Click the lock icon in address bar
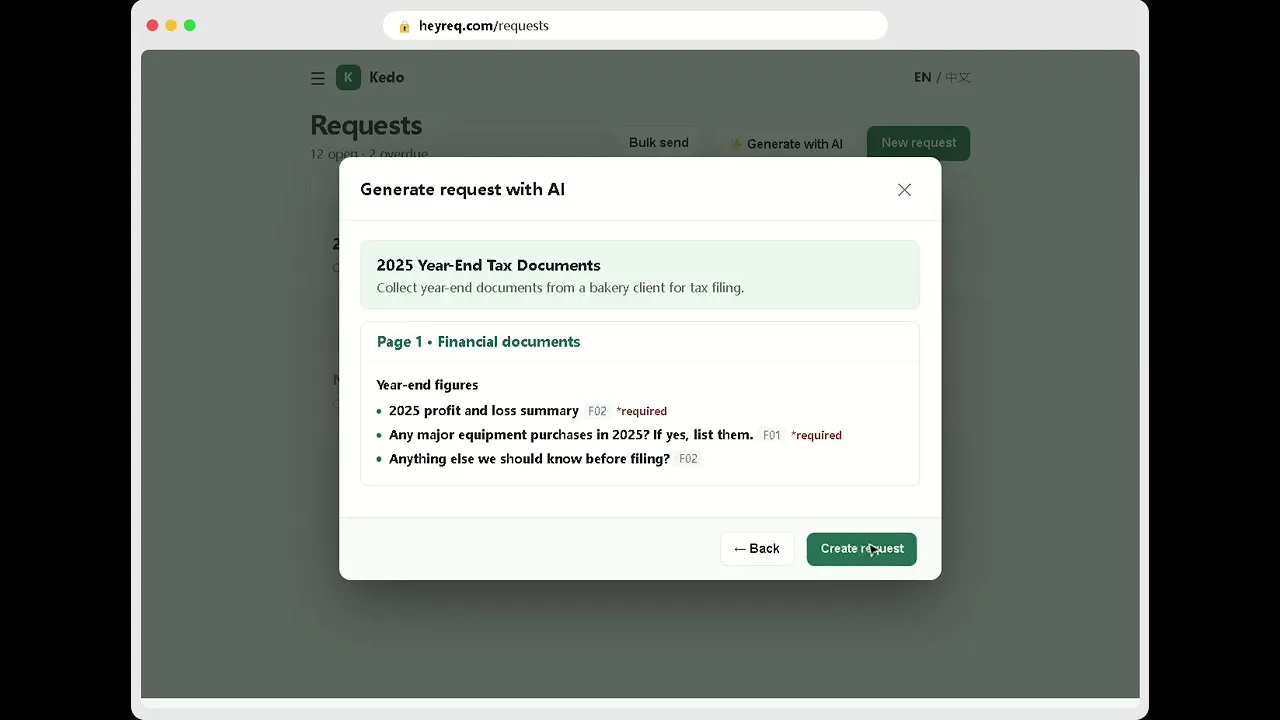This screenshot has width=1280, height=720. pos(404,26)
